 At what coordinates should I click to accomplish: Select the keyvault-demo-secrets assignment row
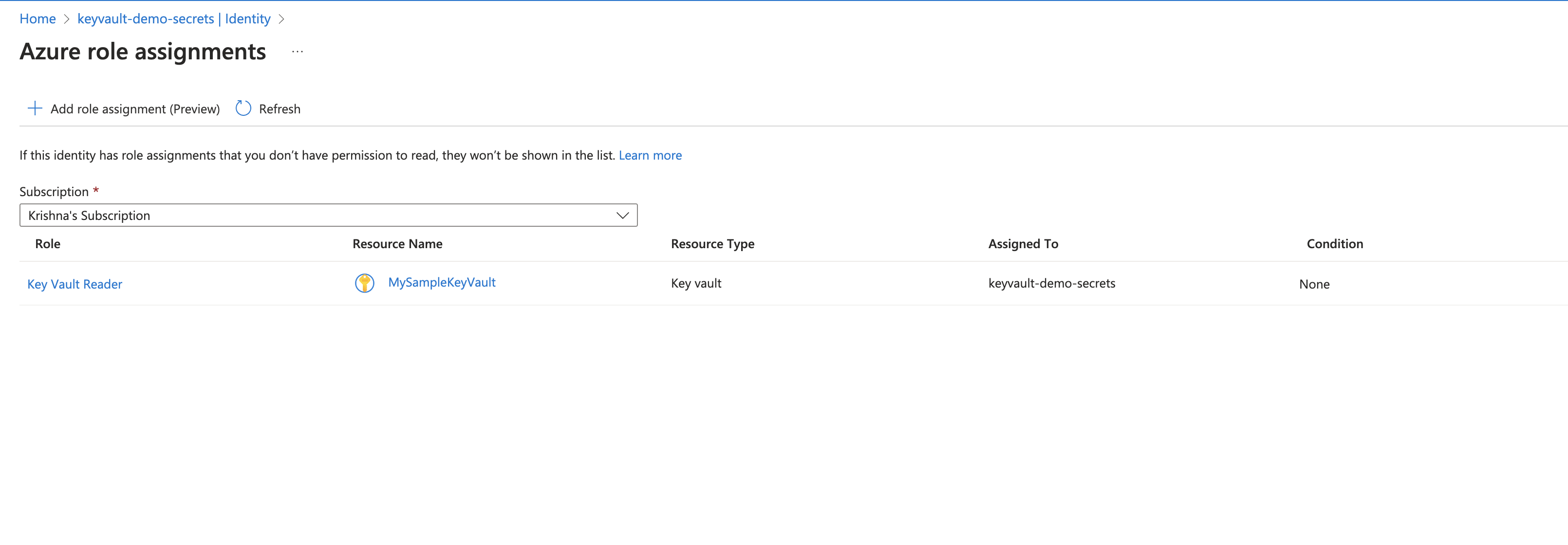click(x=1052, y=283)
